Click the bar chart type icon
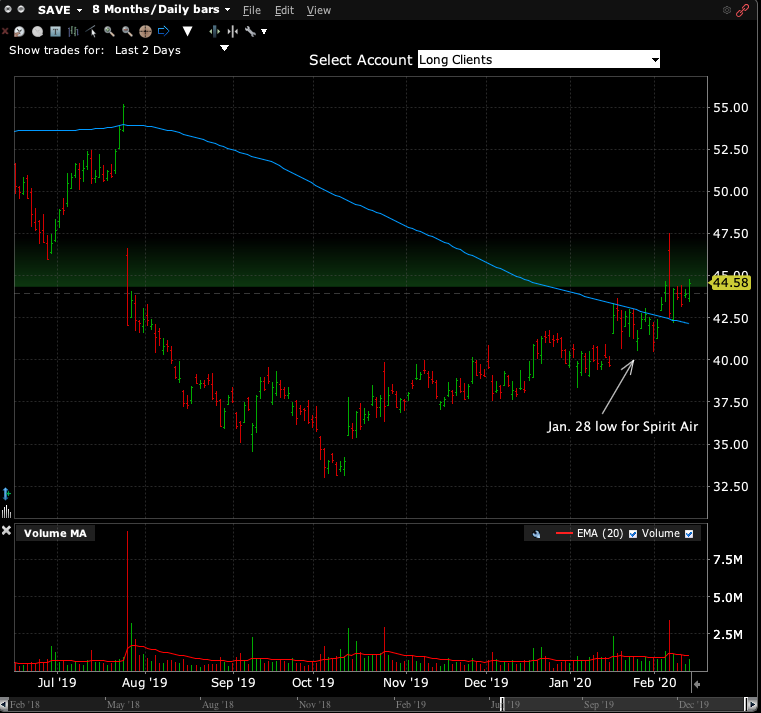761x713 pixels. coord(73,32)
